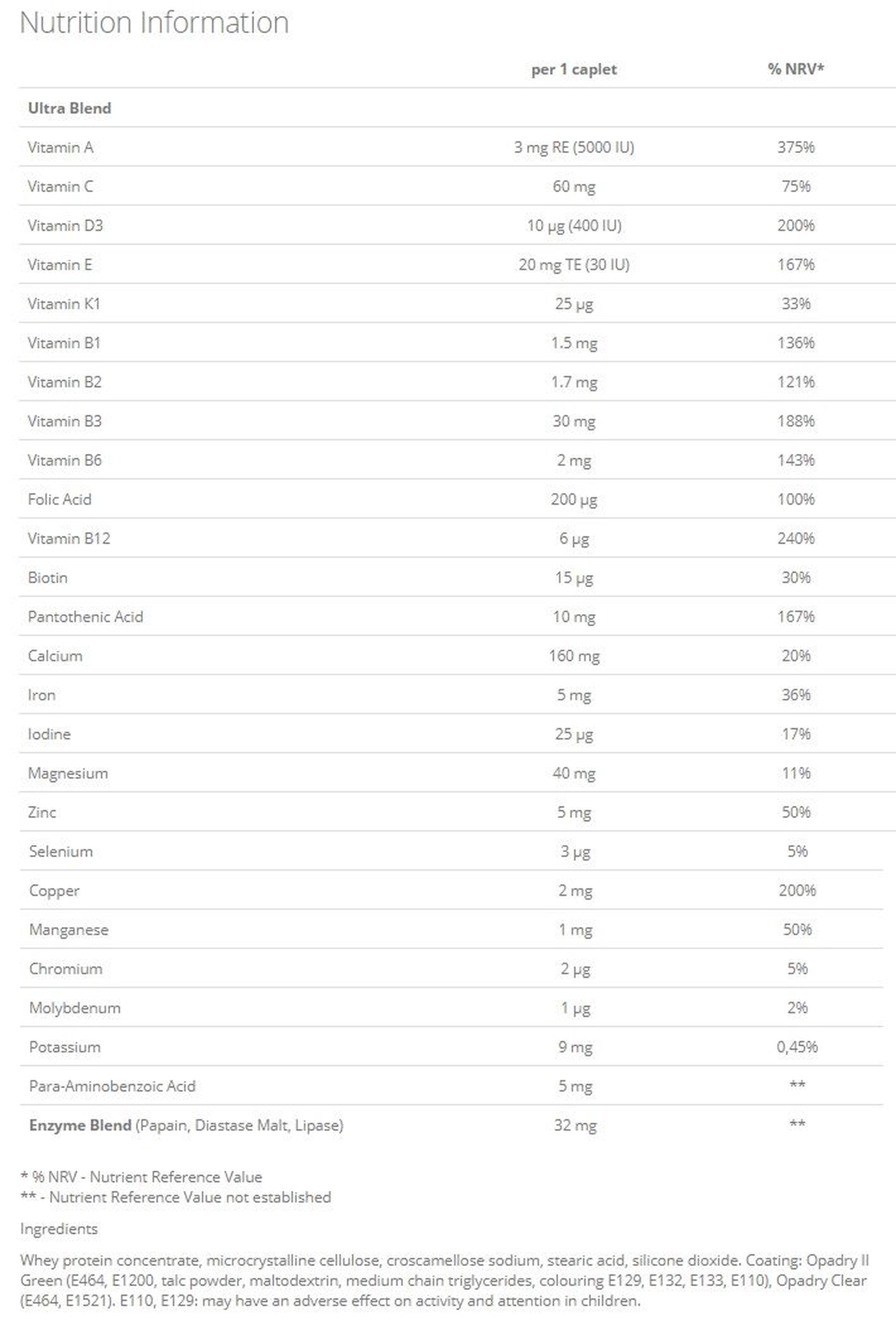896x1335 pixels.
Task: Click the "% NRV*" column header
Action: click(796, 69)
